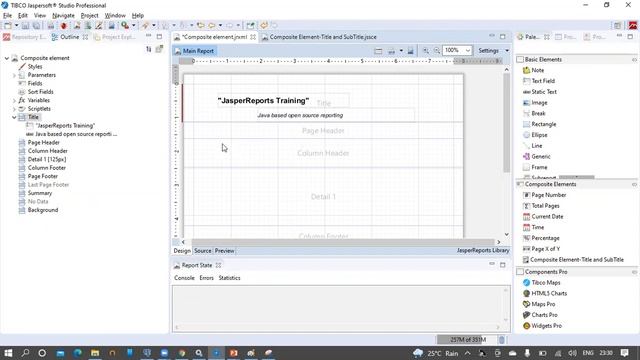
Task: Open the Navigate menu
Action: click(63, 16)
